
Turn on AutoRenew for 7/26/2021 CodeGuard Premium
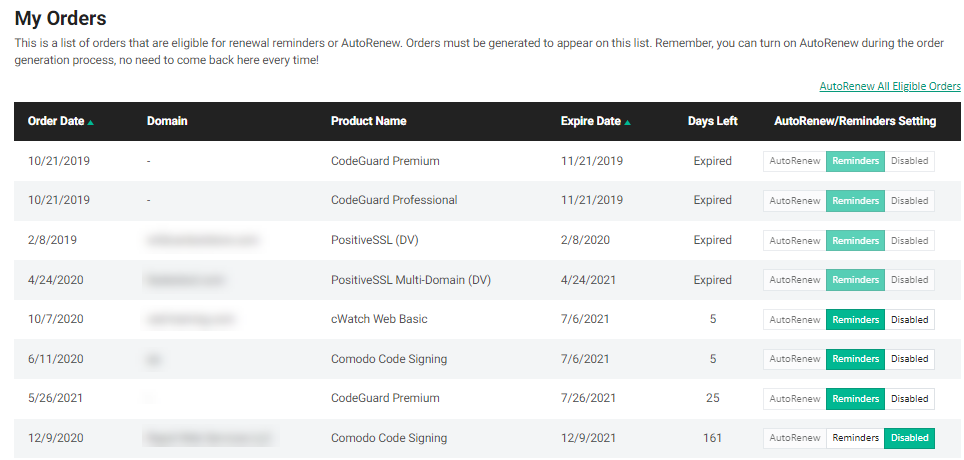794,399
